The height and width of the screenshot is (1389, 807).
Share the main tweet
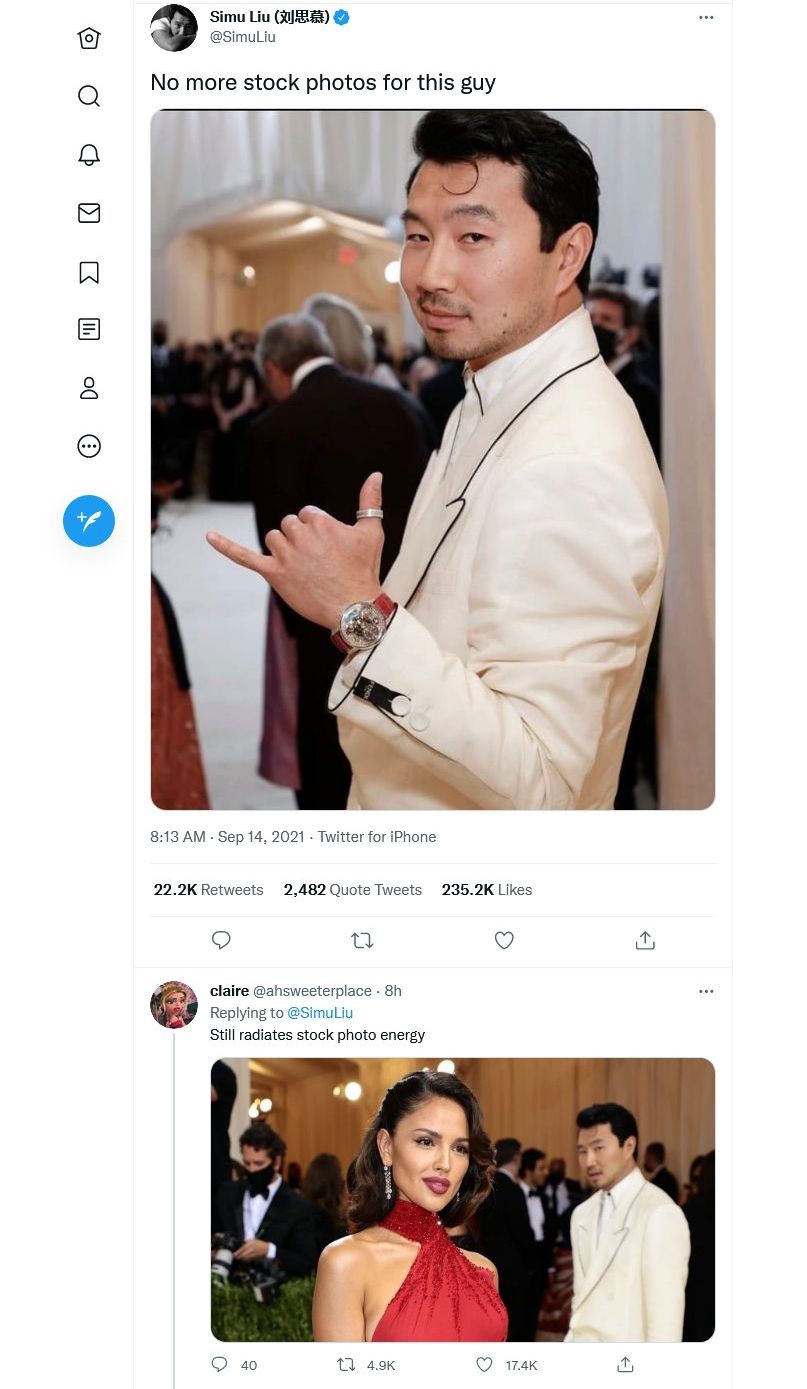tap(645, 940)
